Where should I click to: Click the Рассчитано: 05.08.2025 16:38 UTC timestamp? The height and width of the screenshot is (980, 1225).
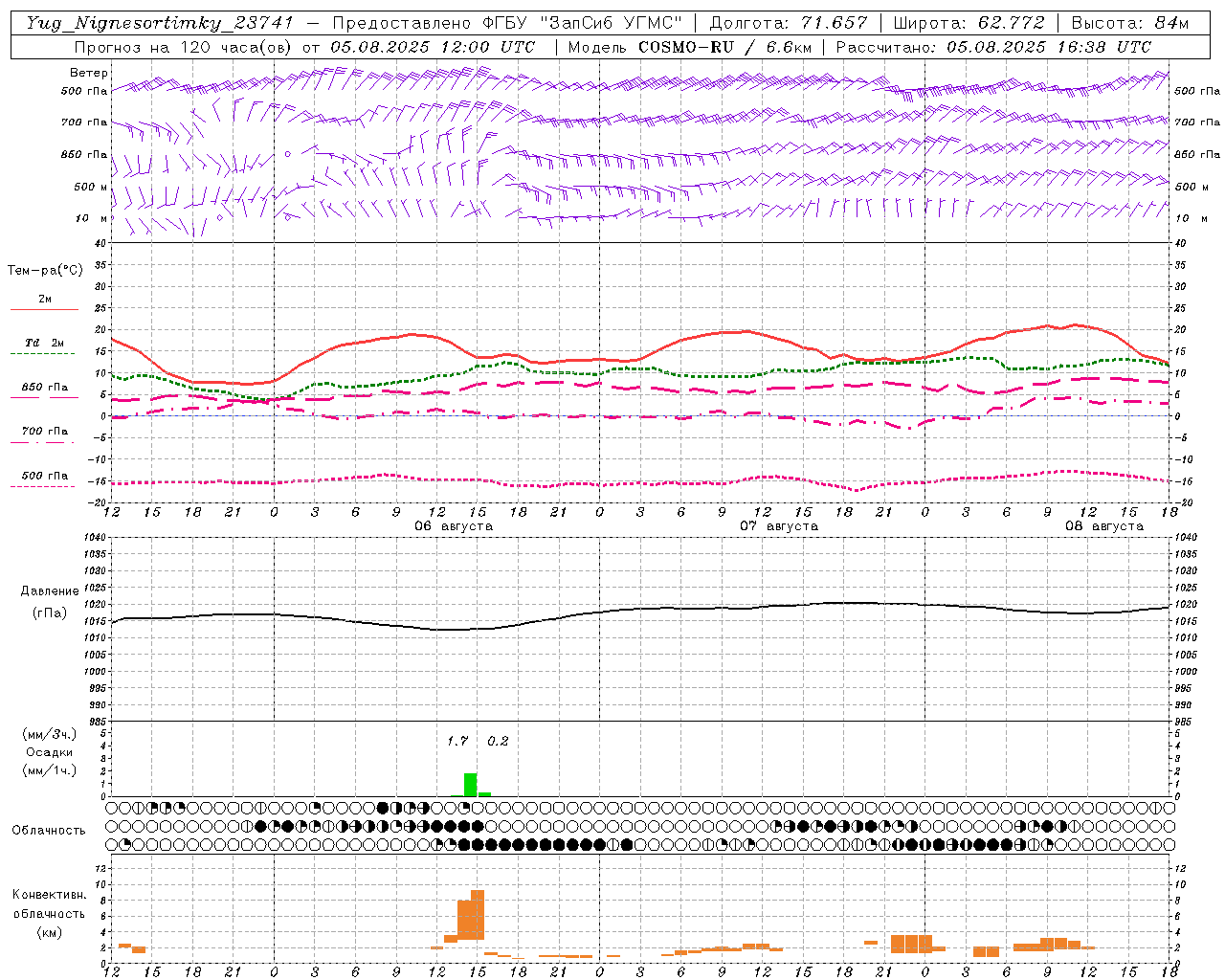coord(993,47)
